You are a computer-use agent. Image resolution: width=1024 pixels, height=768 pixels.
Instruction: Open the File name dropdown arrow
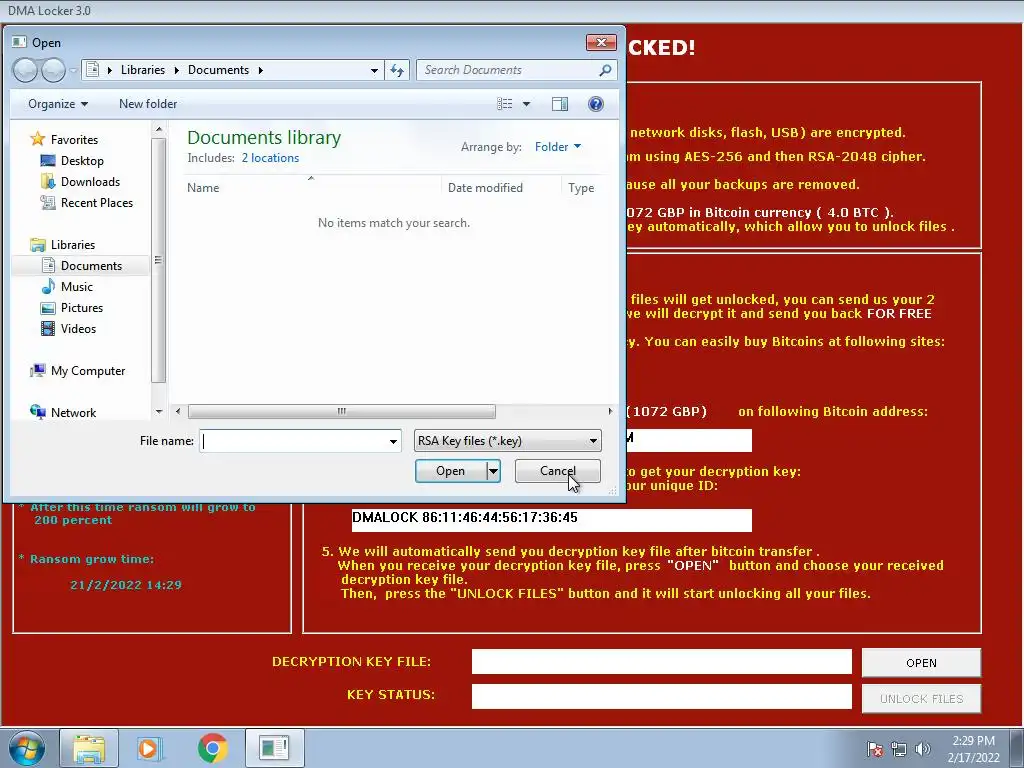[393, 441]
